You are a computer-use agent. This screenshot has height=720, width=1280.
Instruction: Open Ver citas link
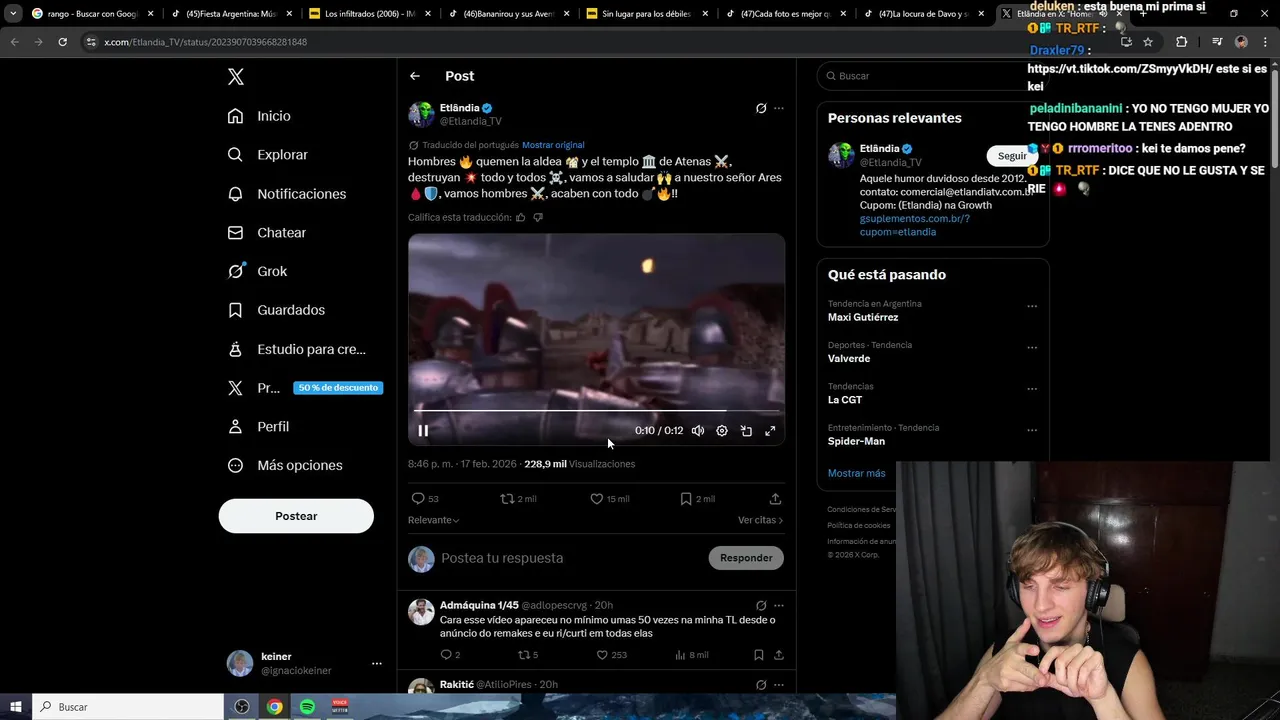coord(760,520)
